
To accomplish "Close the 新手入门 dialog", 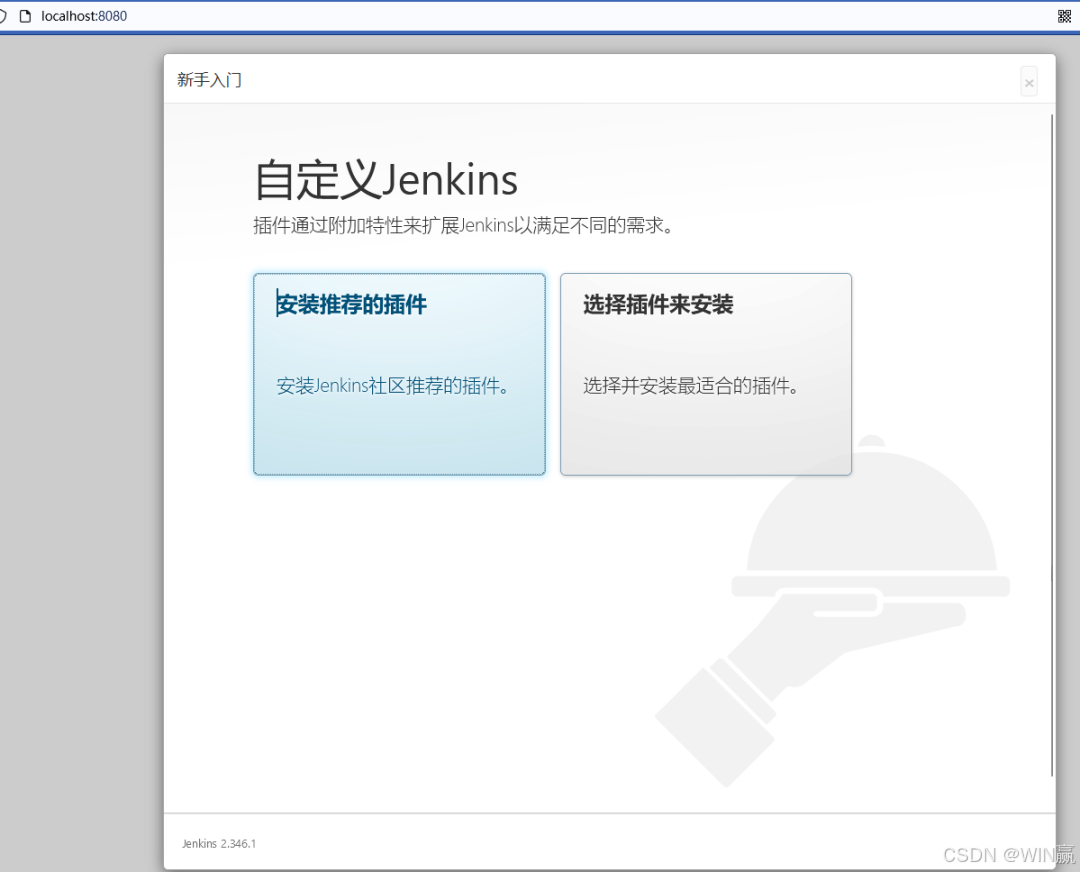I will point(1029,83).
